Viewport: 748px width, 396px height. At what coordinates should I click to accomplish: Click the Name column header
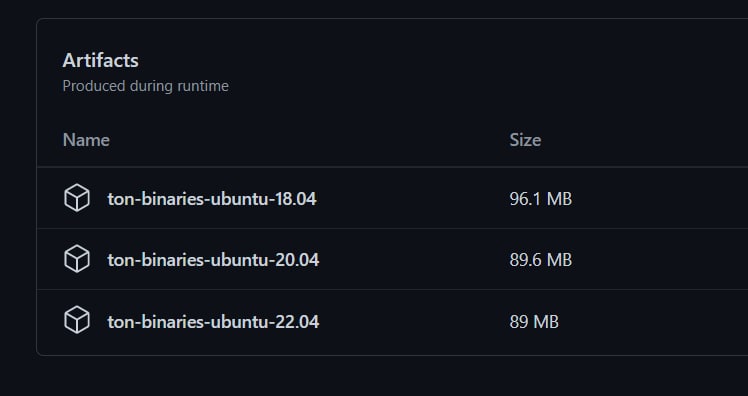(86, 140)
